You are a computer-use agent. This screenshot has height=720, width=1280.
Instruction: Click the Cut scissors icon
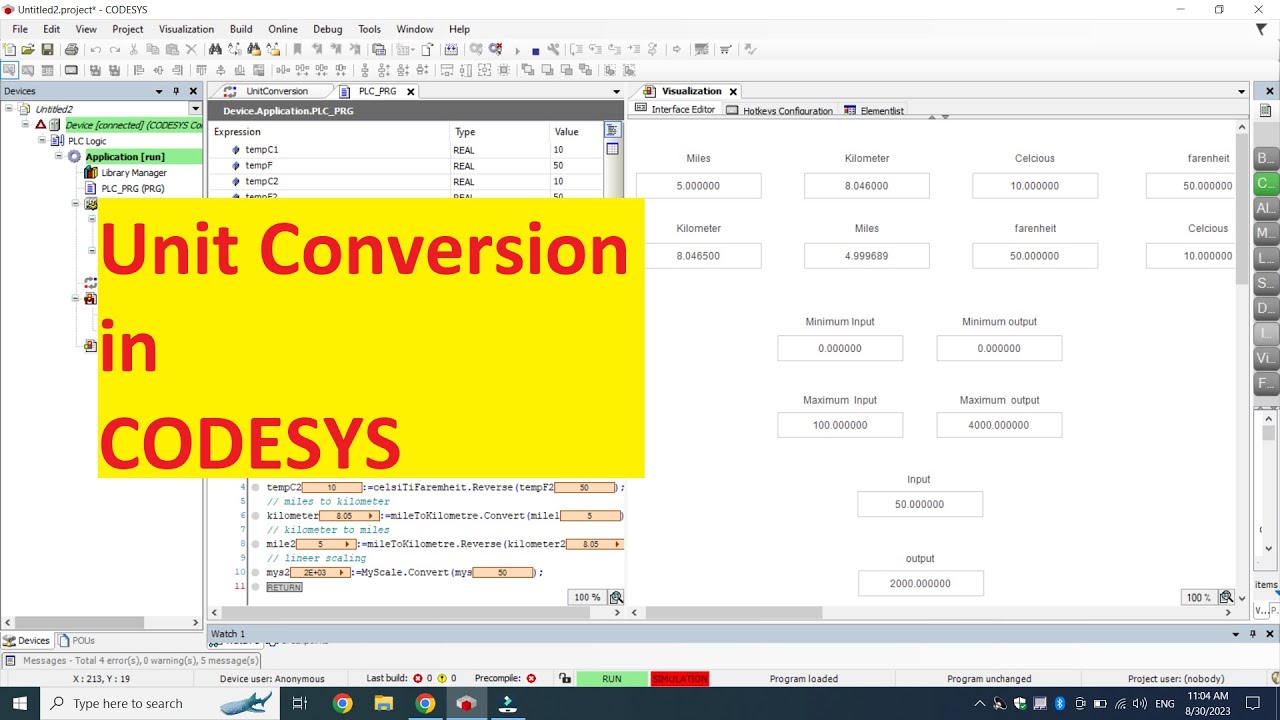click(134, 49)
